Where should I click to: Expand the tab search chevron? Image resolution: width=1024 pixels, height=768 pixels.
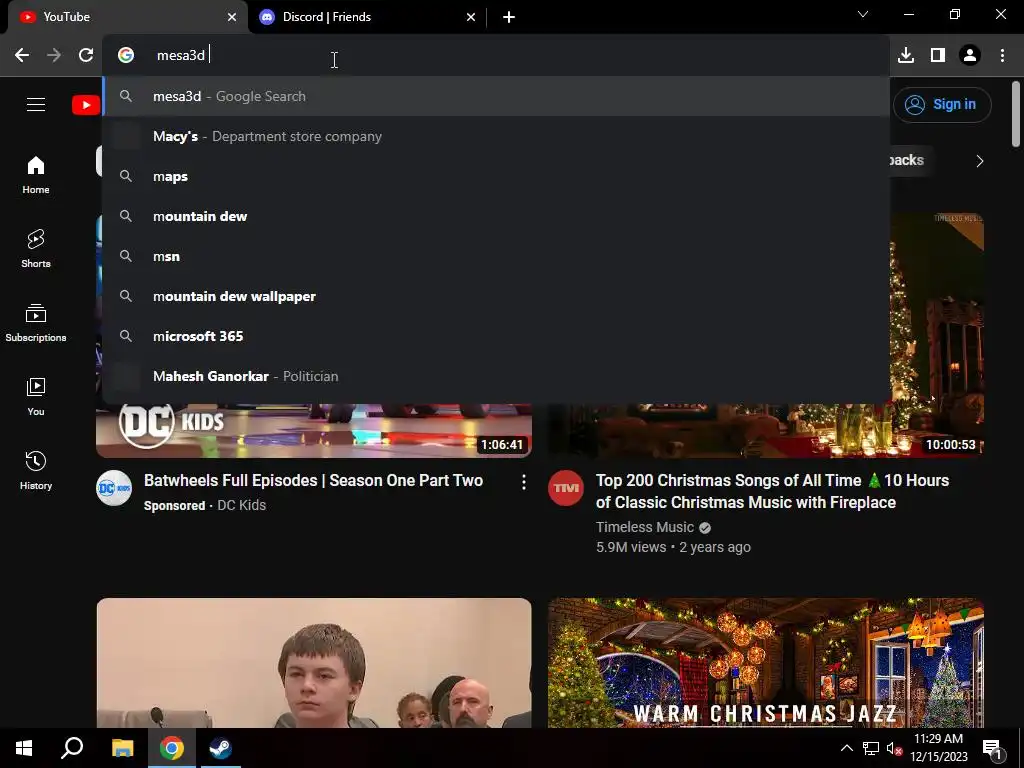point(863,14)
